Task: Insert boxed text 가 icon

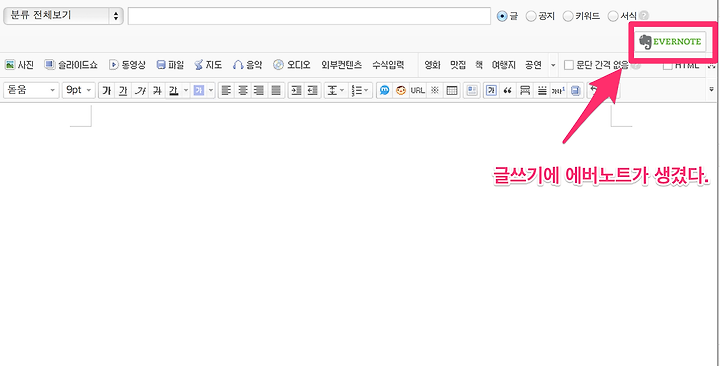Action: pyautogui.click(x=491, y=90)
